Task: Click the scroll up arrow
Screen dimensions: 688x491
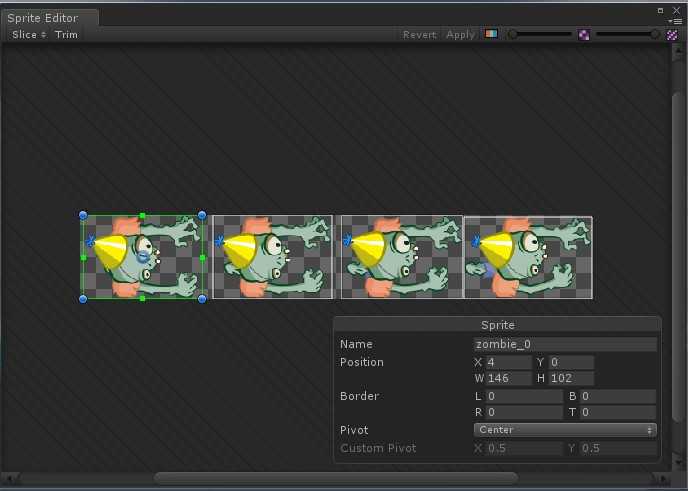Action: pos(678,52)
